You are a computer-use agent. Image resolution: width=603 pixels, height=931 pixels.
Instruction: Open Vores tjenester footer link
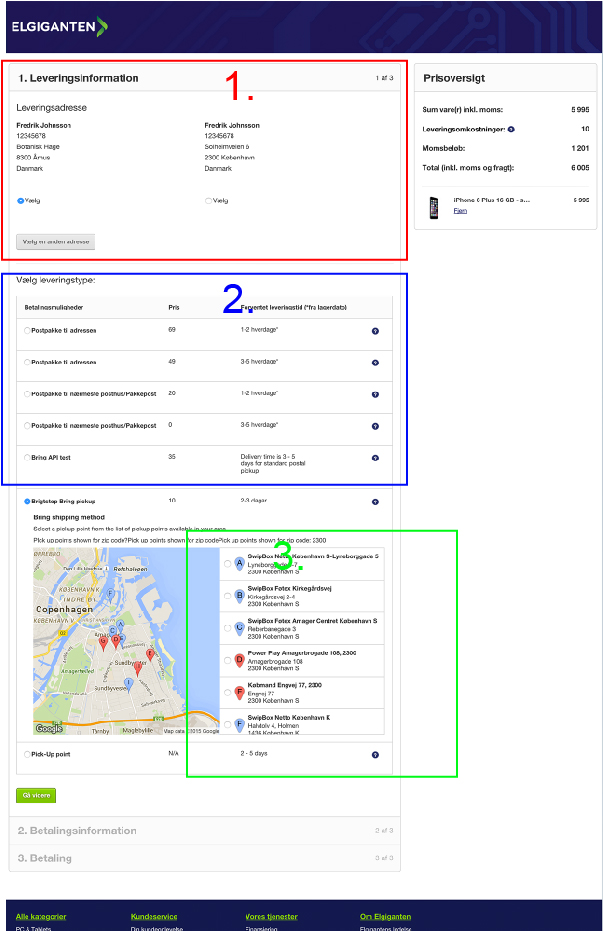click(271, 917)
